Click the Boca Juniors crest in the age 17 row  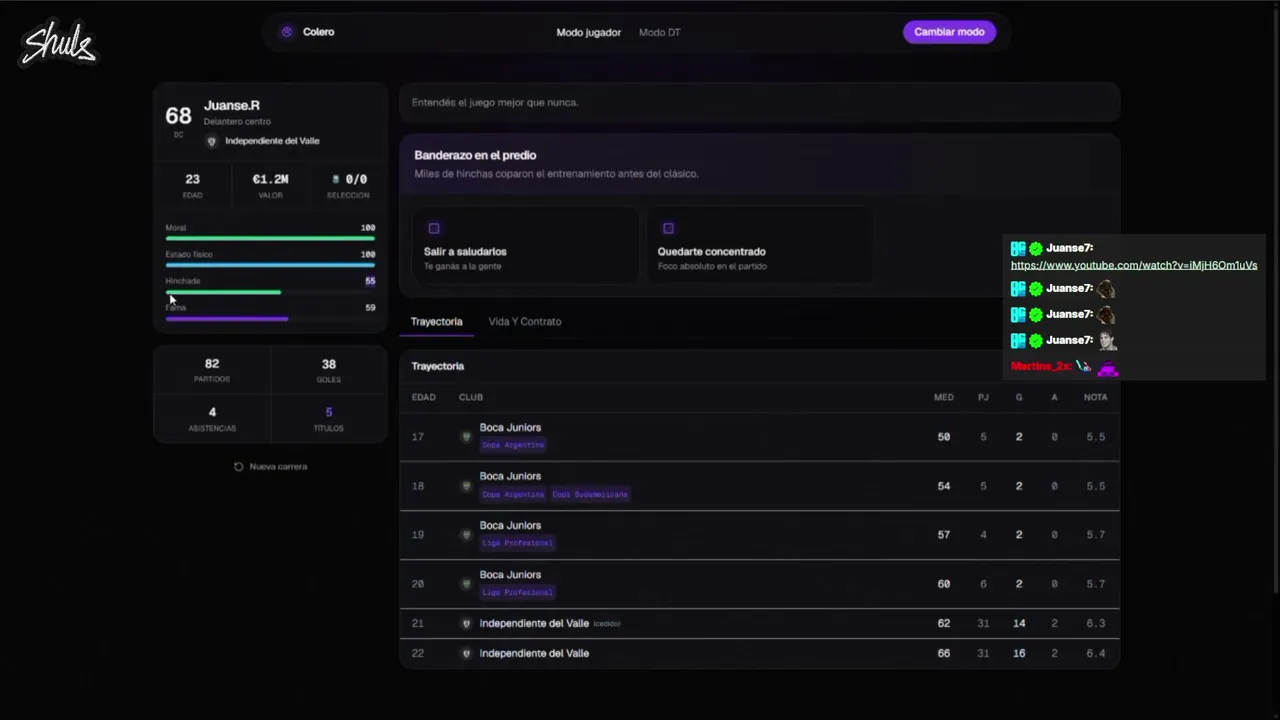pos(466,437)
